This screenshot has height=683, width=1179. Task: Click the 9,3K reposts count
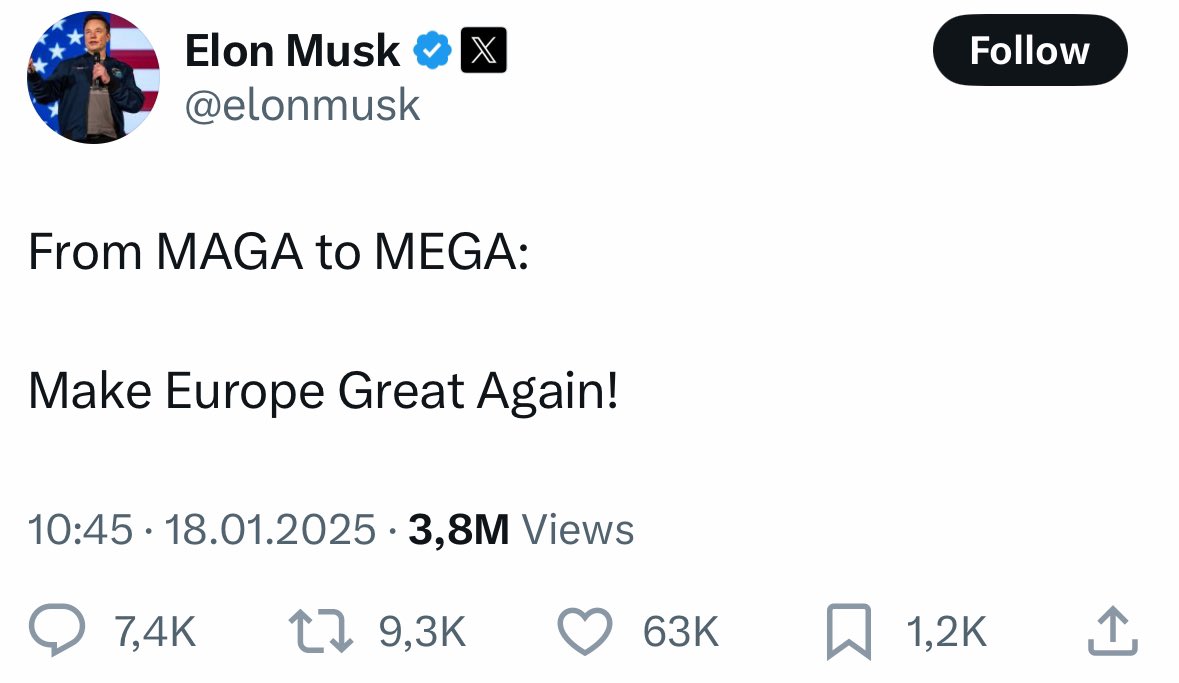[x=423, y=632]
